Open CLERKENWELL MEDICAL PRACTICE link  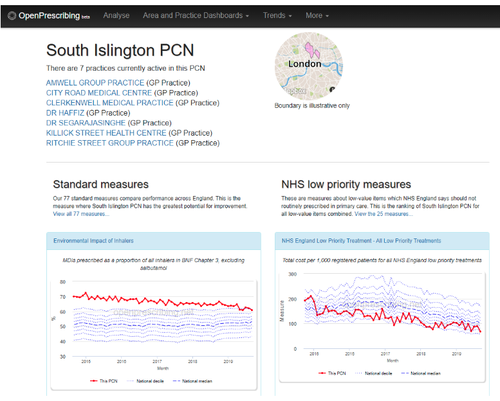tap(110, 103)
